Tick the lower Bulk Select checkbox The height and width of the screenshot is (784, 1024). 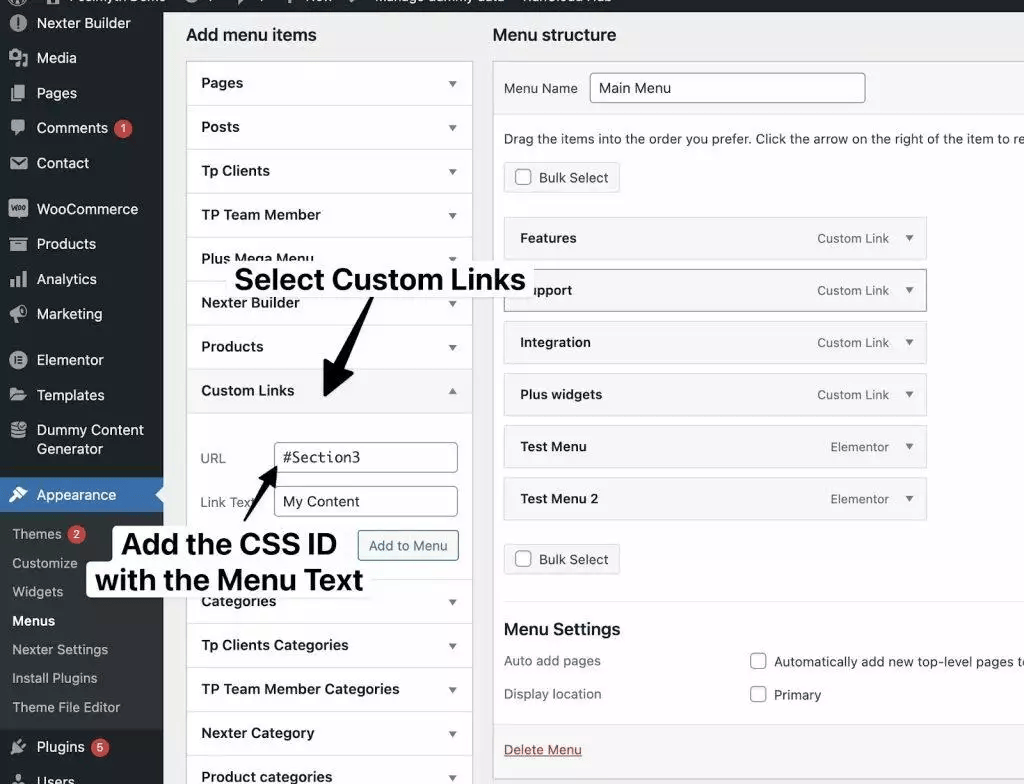click(x=523, y=559)
